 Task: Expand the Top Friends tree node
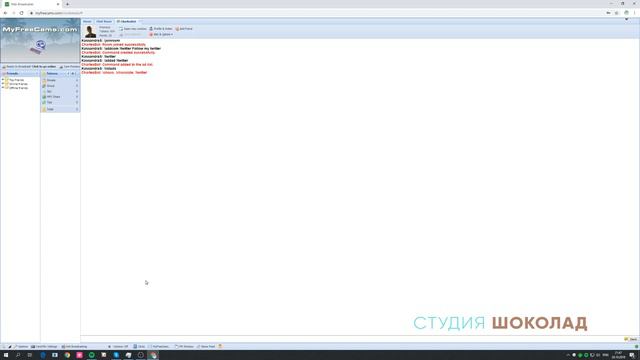3,80
